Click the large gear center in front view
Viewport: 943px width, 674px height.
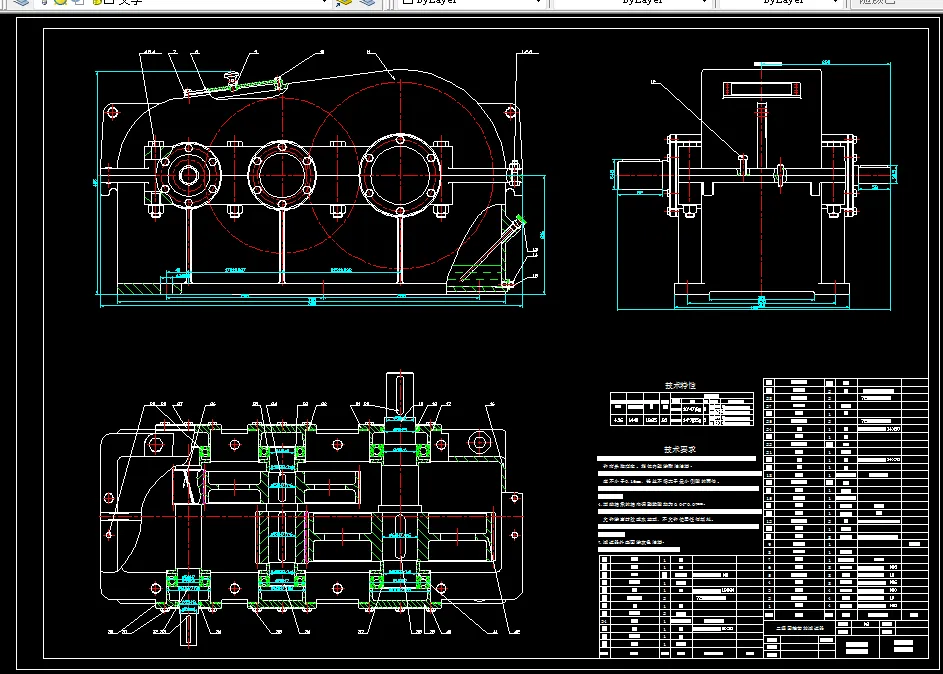point(400,176)
